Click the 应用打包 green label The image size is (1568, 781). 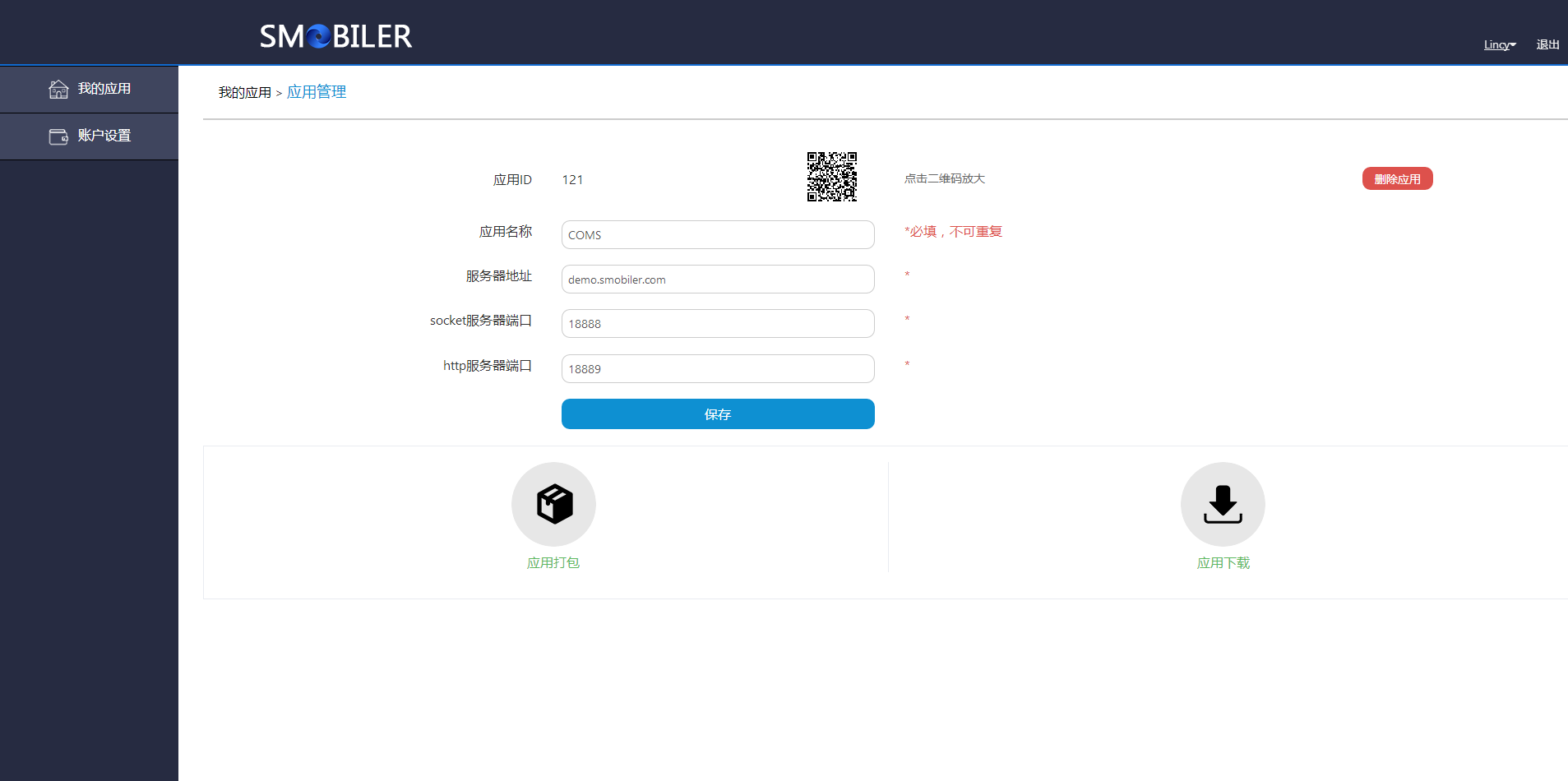pyautogui.click(x=553, y=563)
